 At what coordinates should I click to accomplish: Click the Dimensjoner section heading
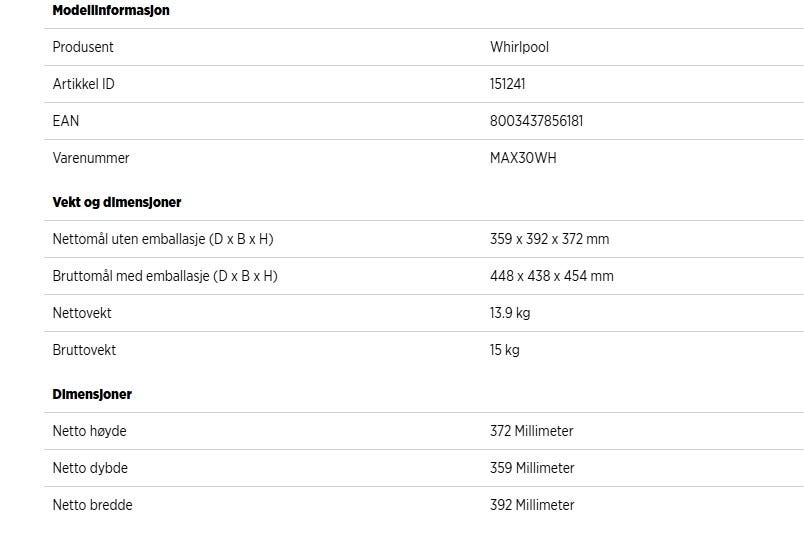click(92, 394)
